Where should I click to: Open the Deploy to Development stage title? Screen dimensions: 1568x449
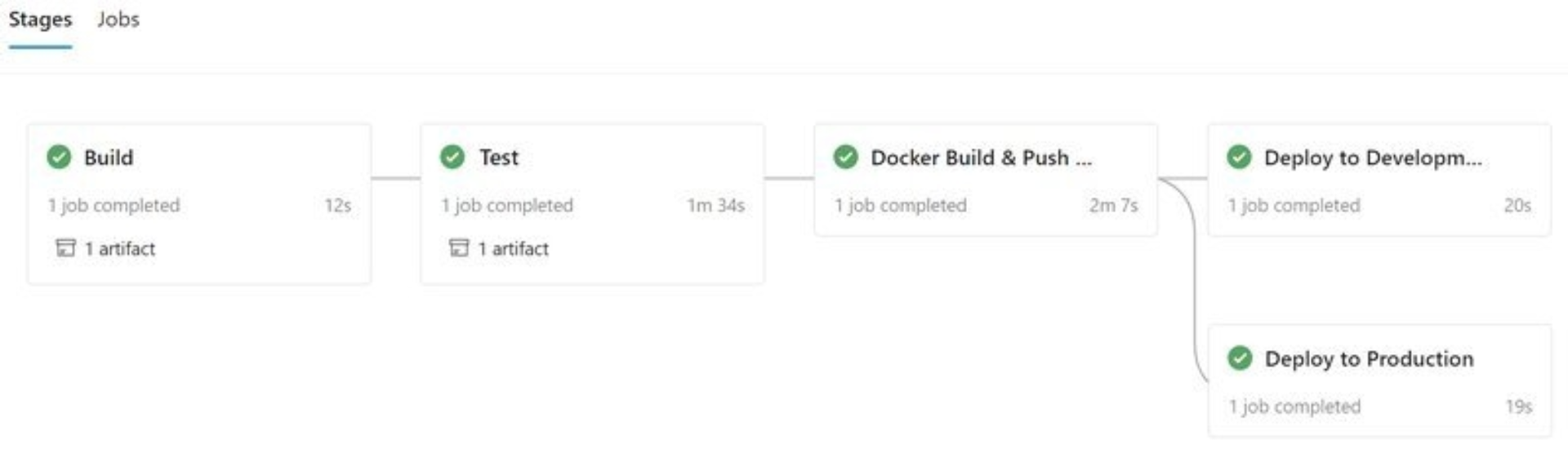(x=1372, y=158)
